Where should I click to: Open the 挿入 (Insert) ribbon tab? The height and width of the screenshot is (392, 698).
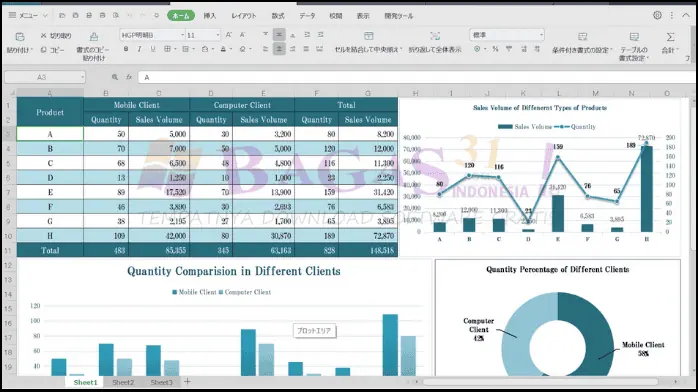coord(210,16)
